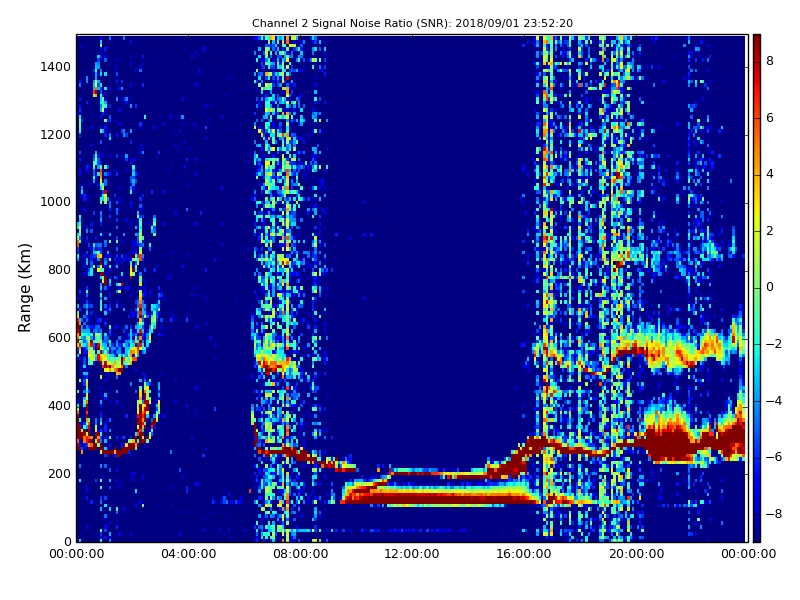
Task: Click the plot title Channel 2 Signal Noise Ratio
Action: point(412,23)
